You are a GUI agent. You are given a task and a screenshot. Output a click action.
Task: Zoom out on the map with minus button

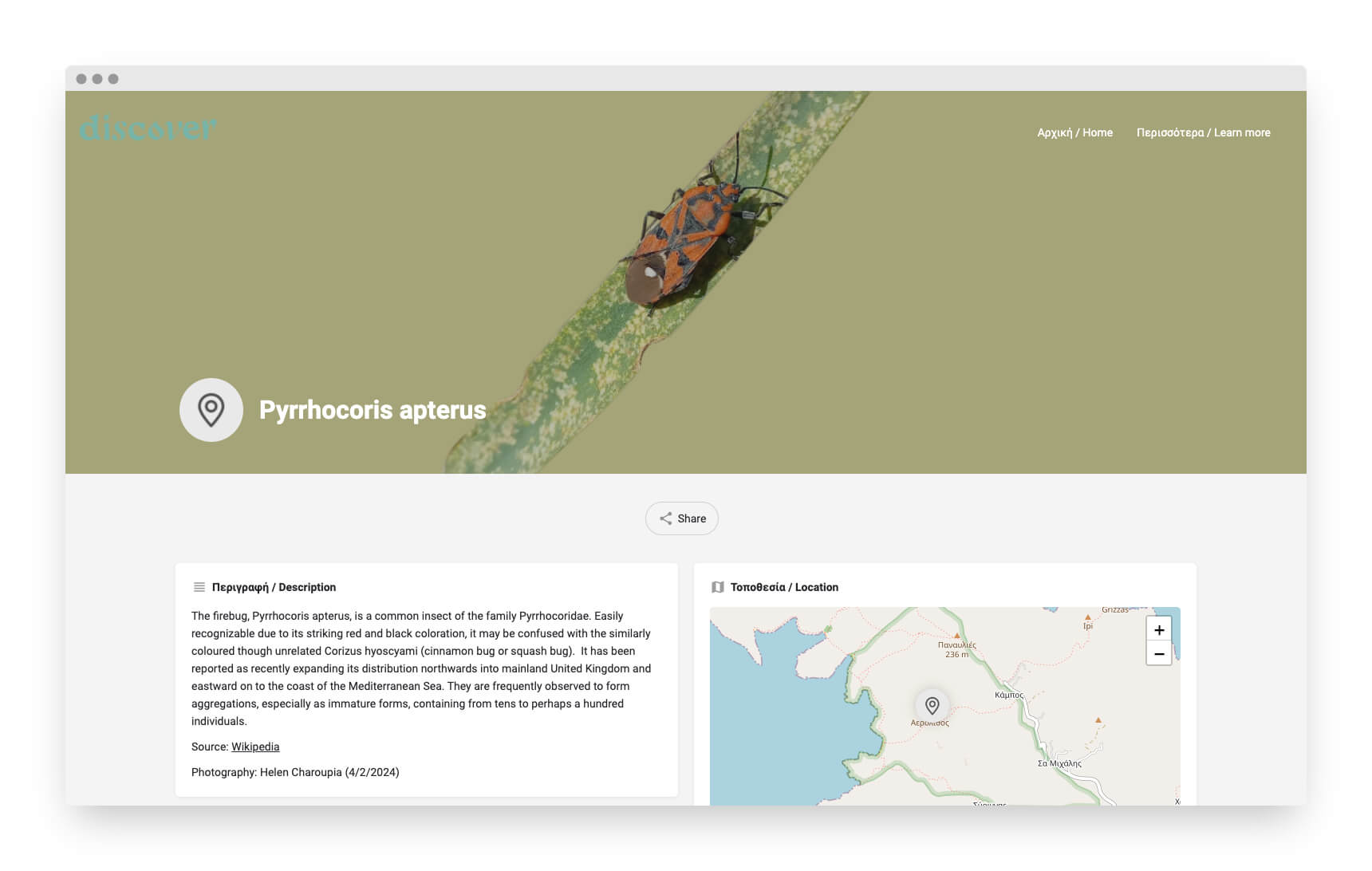pos(1159,653)
